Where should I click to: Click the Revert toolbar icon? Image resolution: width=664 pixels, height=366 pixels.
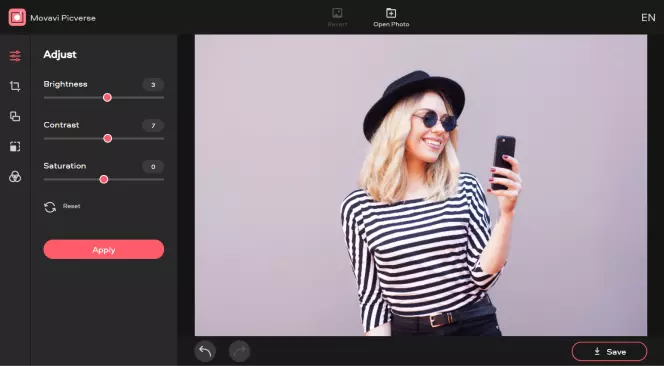337,13
